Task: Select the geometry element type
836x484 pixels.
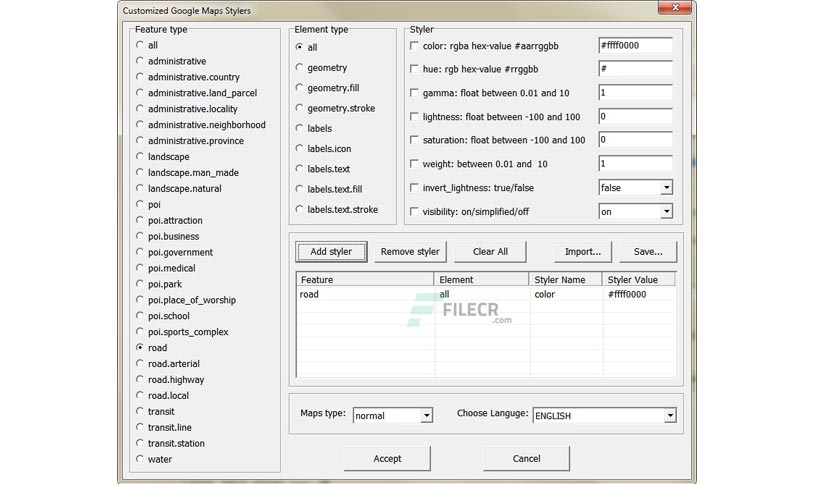Action: [299, 67]
